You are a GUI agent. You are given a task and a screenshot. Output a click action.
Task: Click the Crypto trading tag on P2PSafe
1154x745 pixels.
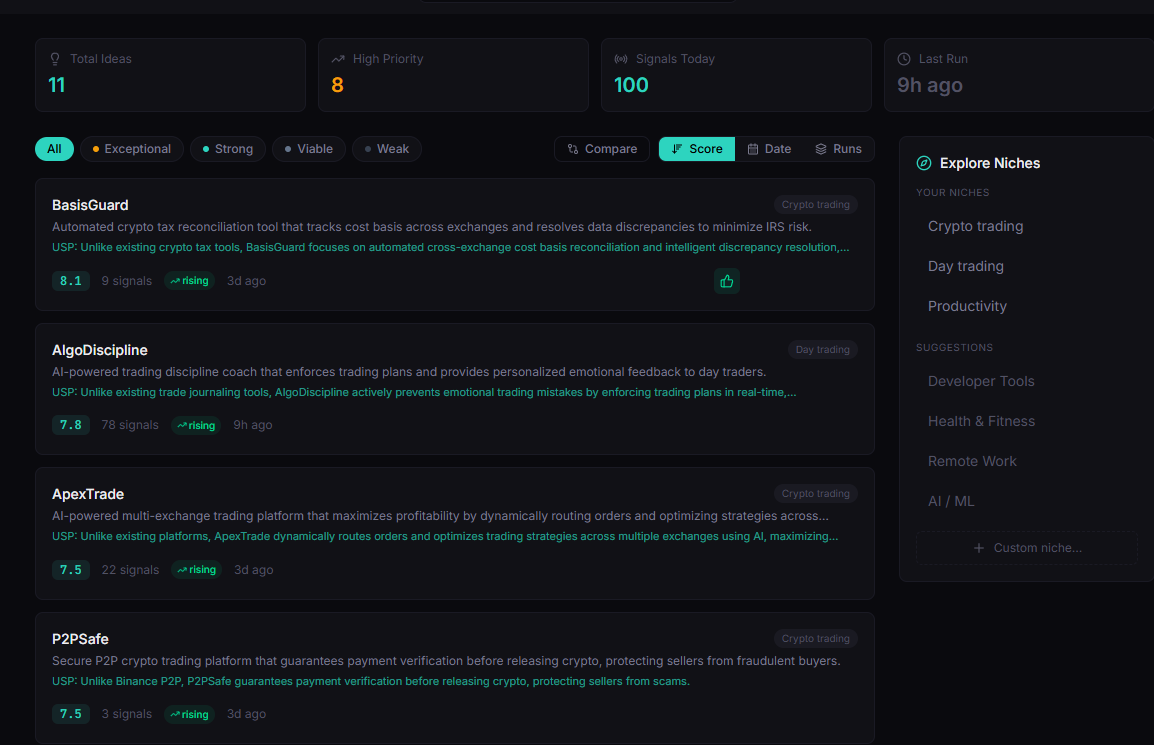(x=815, y=638)
